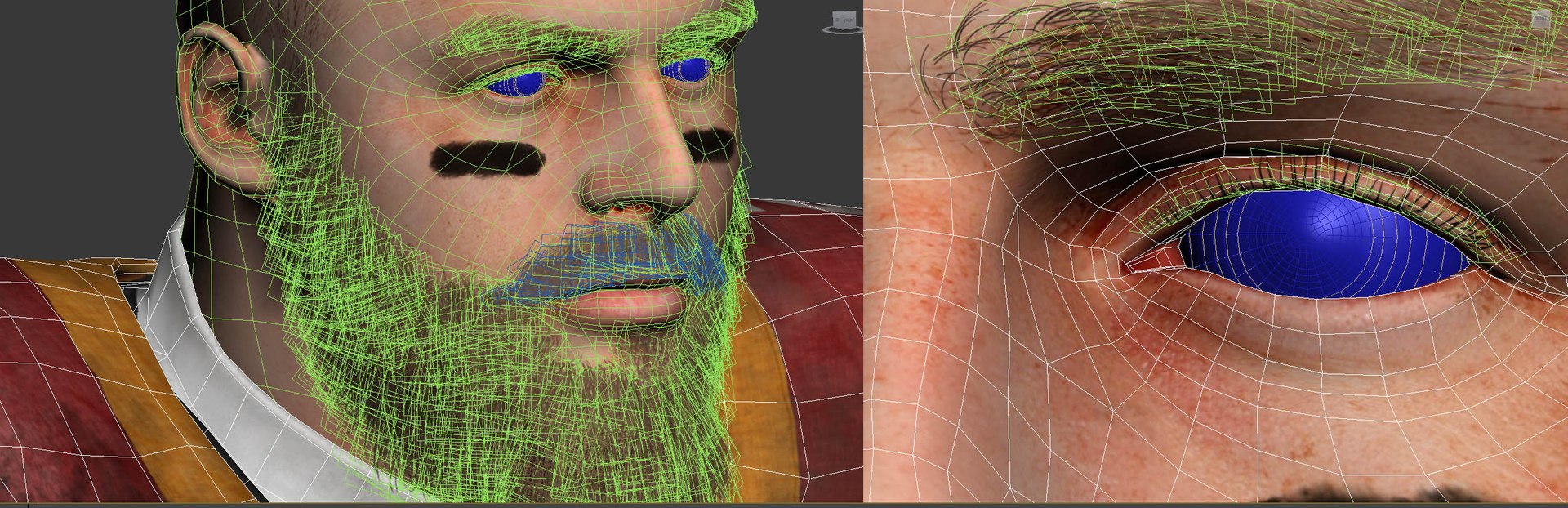Click the ViewCube in the right viewport
Viewport: 1568px width, 508px height.
pyautogui.click(x=1540, y=20)
